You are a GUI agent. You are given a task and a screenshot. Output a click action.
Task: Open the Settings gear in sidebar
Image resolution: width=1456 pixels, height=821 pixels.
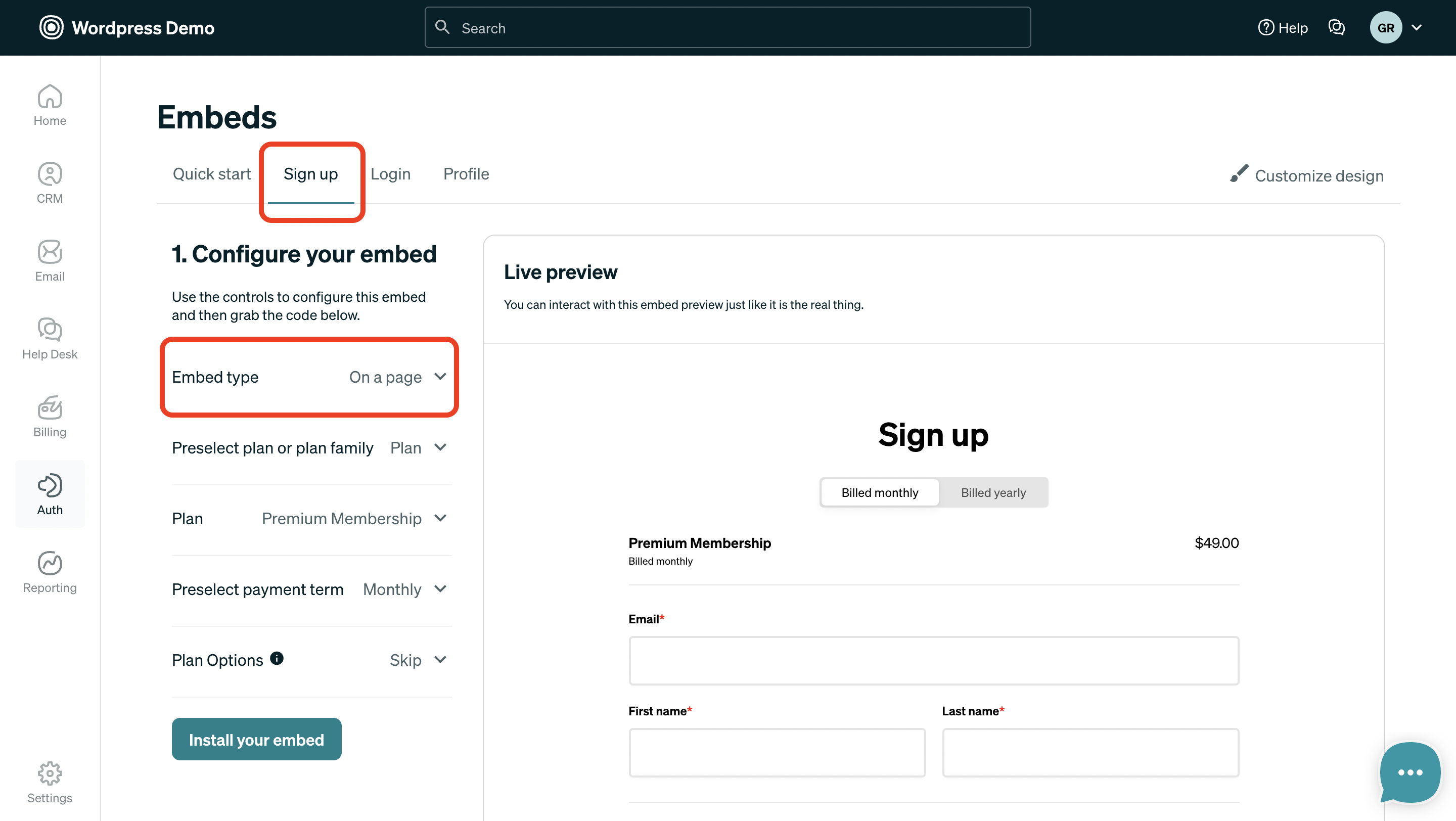pos(50,782)
